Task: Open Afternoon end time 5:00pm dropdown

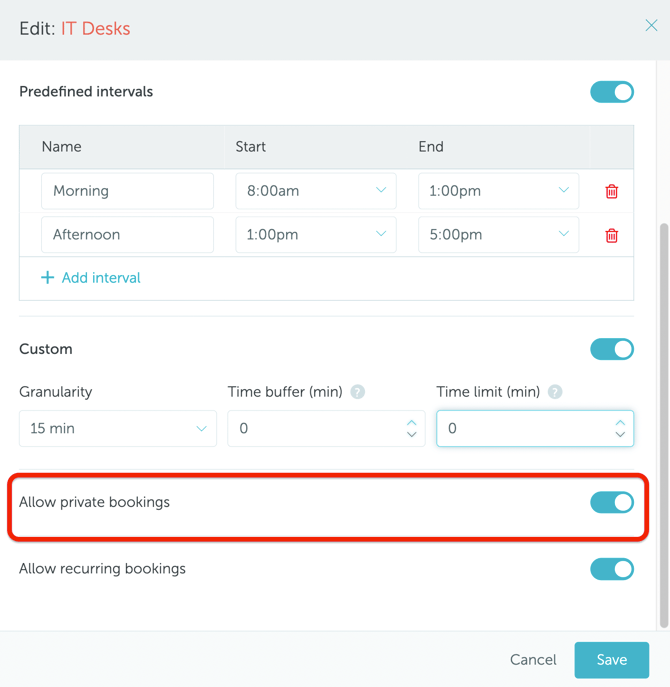Action: 498,235
